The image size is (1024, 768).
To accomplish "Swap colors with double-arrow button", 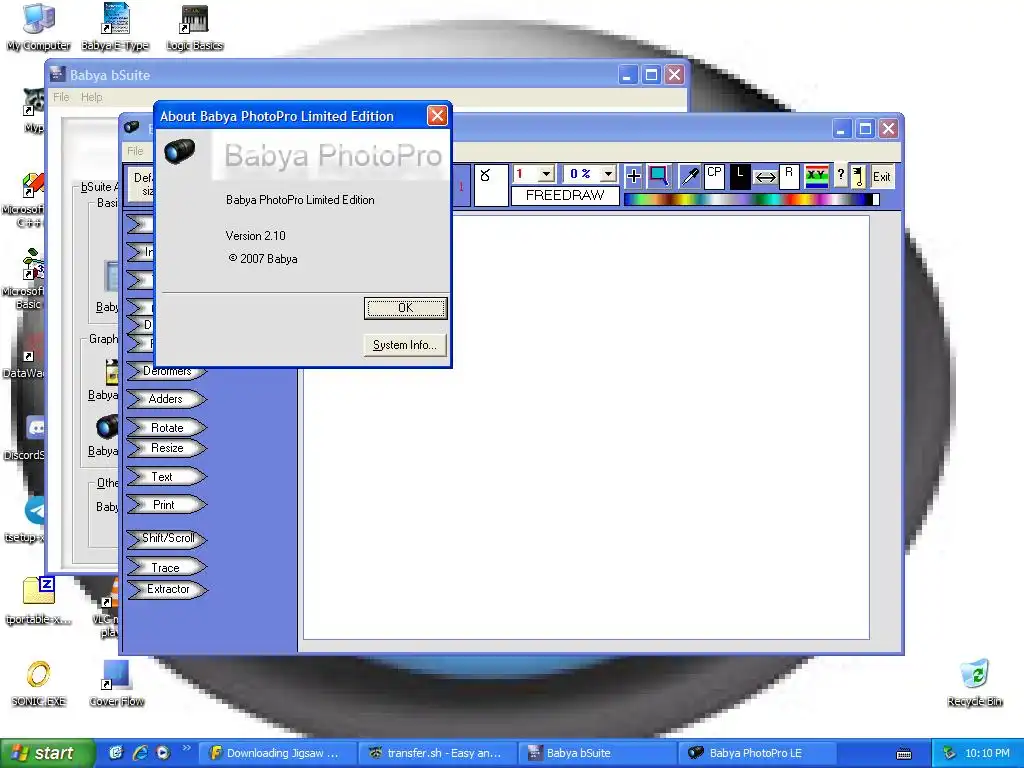I will (765, 177).
